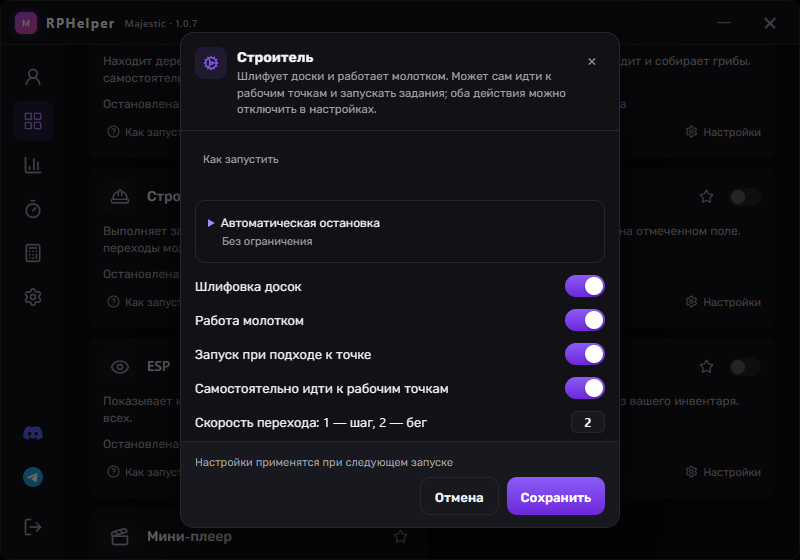Click the RPHelper logo icon
The height and width of the screenshot is (560, 800).
click(26, 23)
